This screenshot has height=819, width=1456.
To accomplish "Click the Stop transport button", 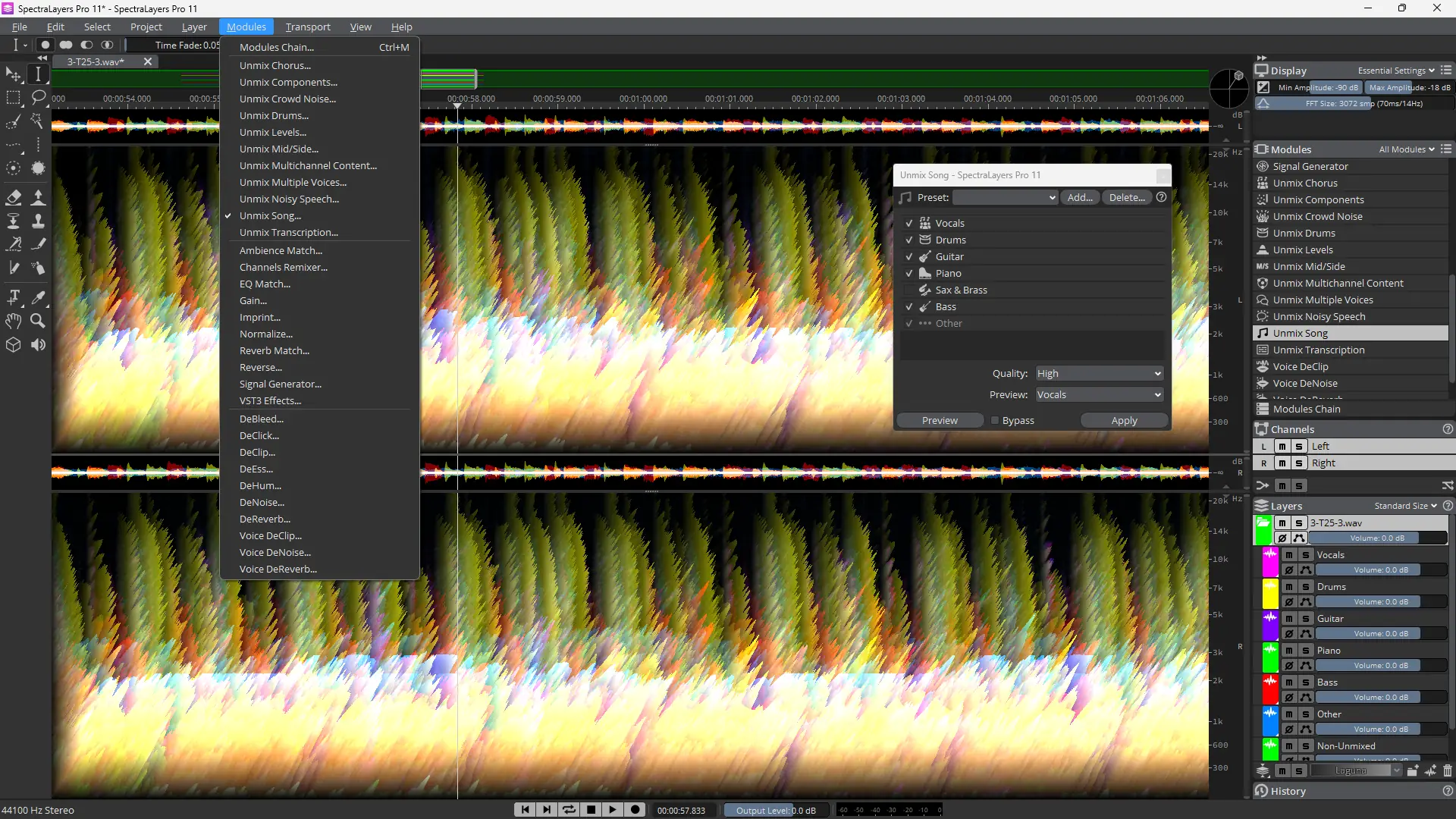I will click(x=591, y=810).
